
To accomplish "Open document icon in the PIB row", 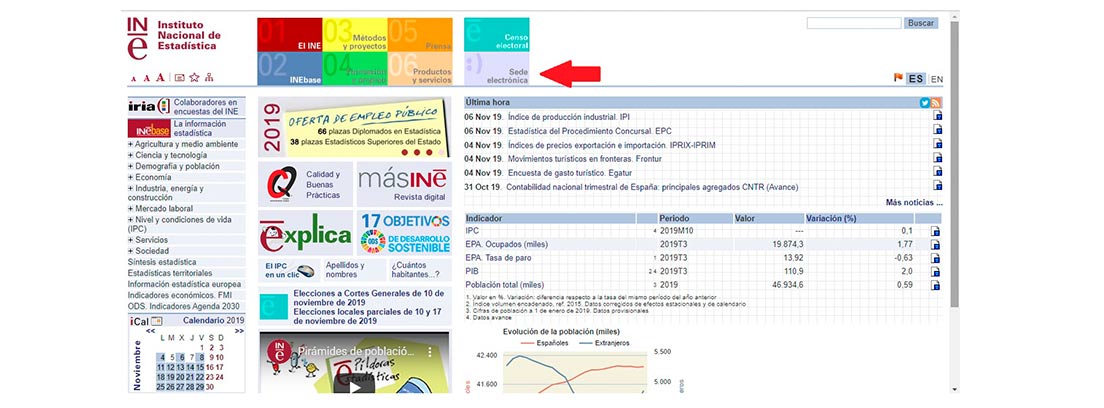I will click(935, 271).
